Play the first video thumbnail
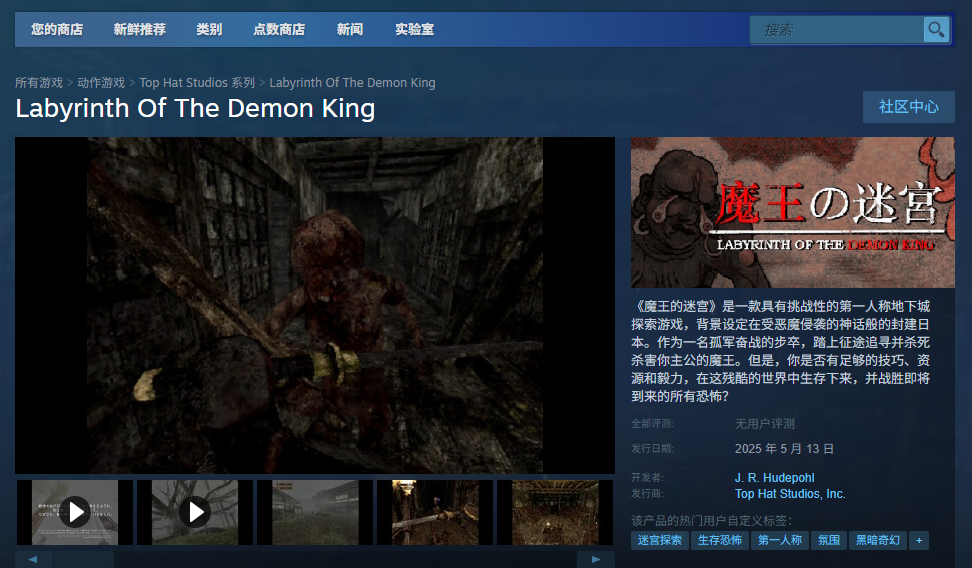Screen dimensions: 972x568 click(x=75, y=512)
